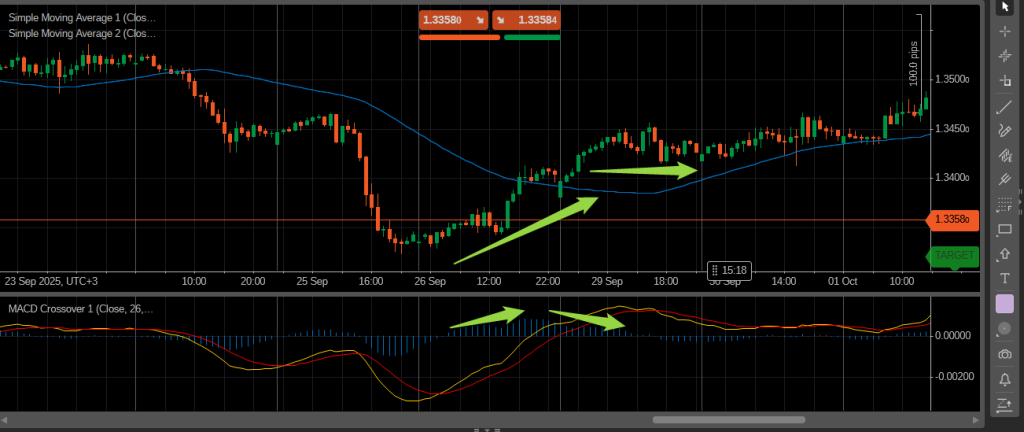Click the buy button showing 1.33584
Image resolution: width=1024 pixels, height=432 pixels.
click(525, 19)
